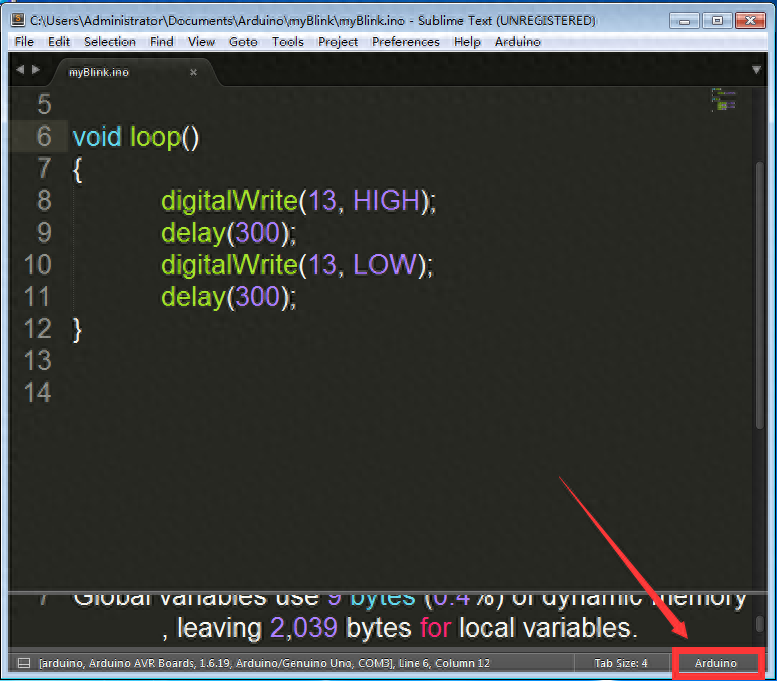
Task: Click 'delay' on line 9
Action: click(193, 233)
